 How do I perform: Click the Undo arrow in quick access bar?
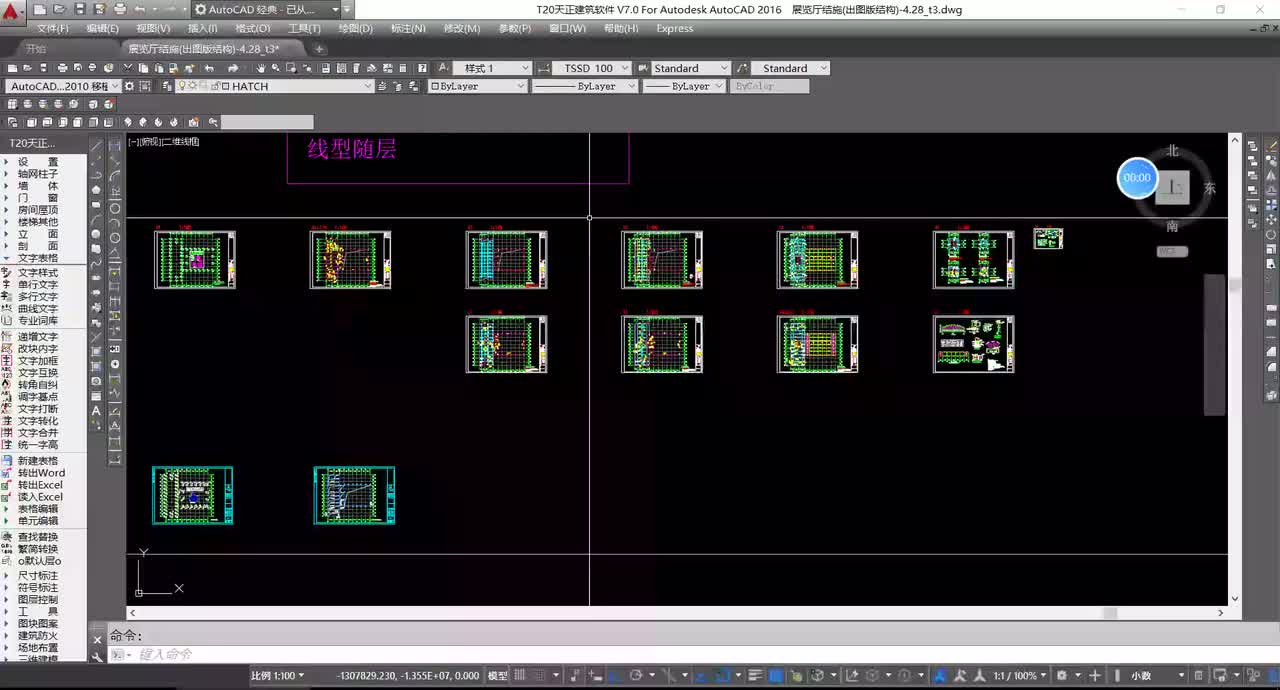(x=140, y=9)
